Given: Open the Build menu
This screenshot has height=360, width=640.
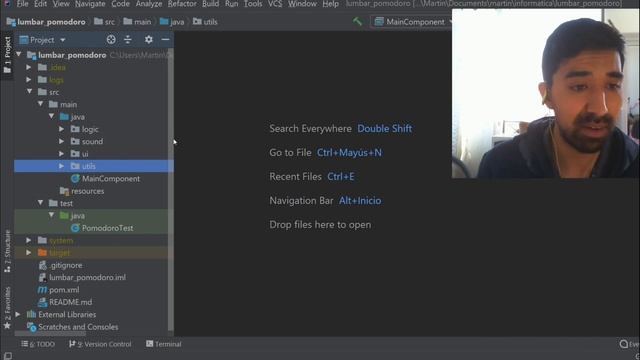Looking at the screenshot, I should coord(210,4).
